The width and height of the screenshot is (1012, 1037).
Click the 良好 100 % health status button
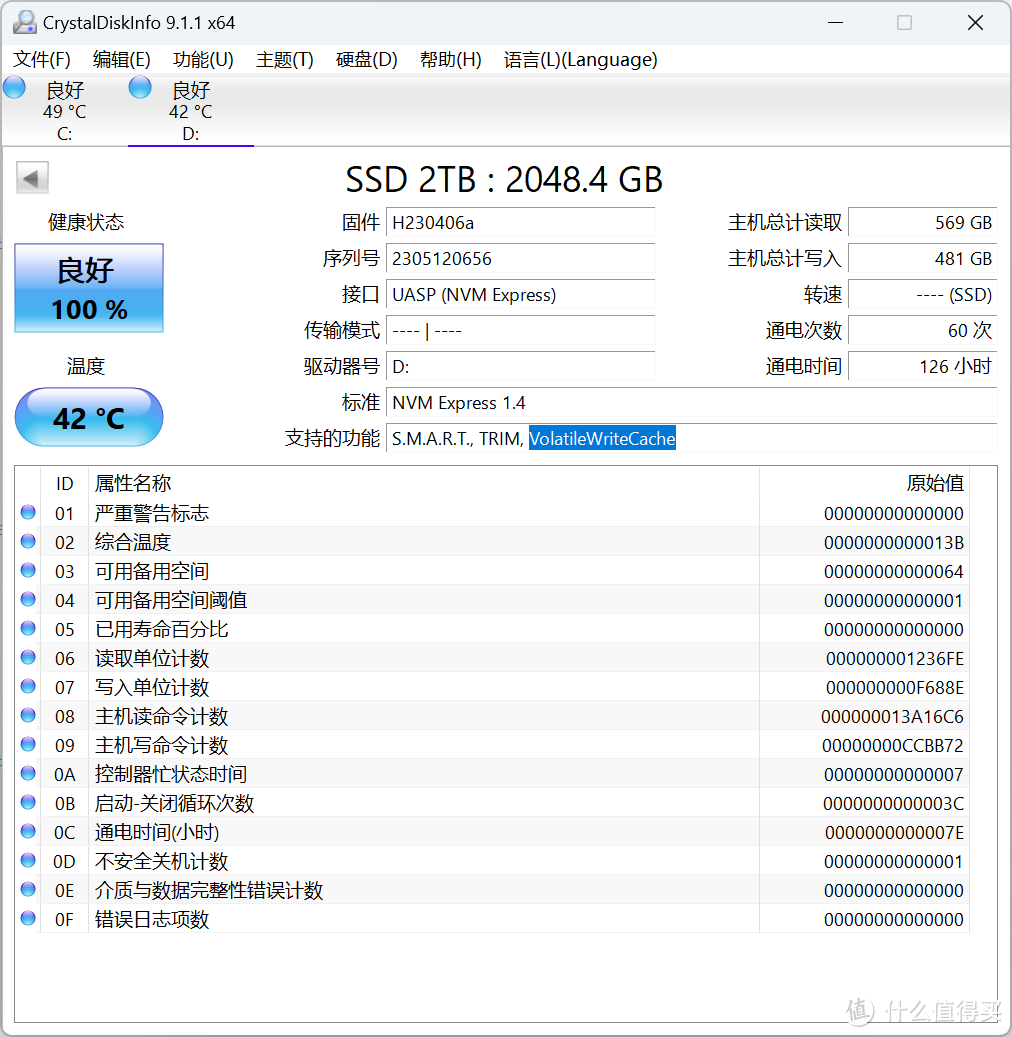click(89, 288)
